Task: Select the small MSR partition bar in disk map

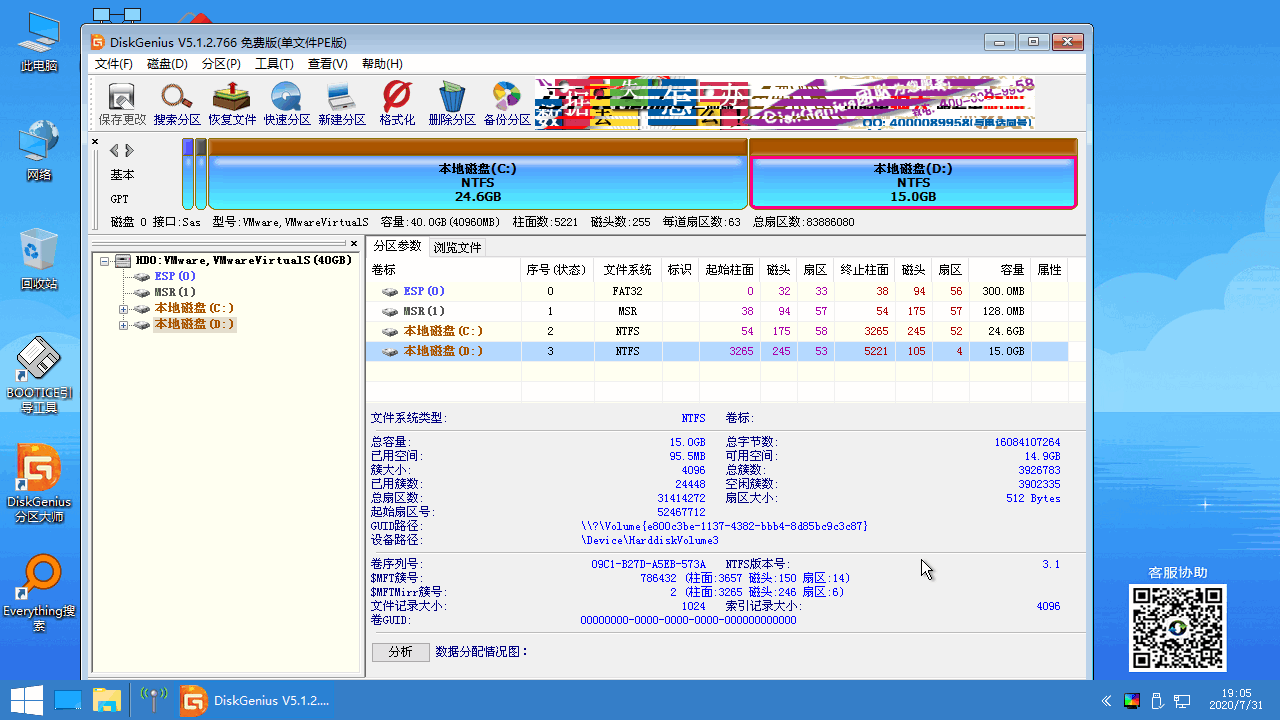Action: click(x=201, y=174)
